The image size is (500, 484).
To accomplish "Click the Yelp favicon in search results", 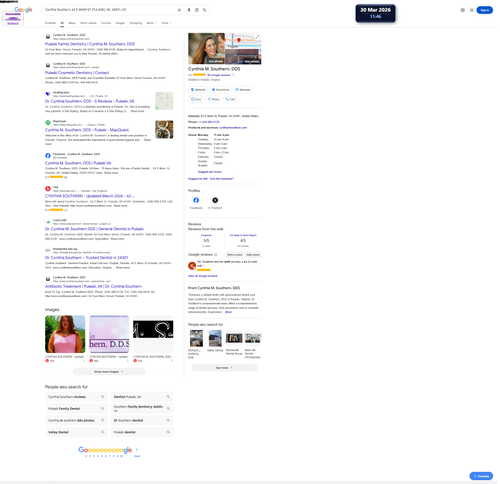I will 48,188.
